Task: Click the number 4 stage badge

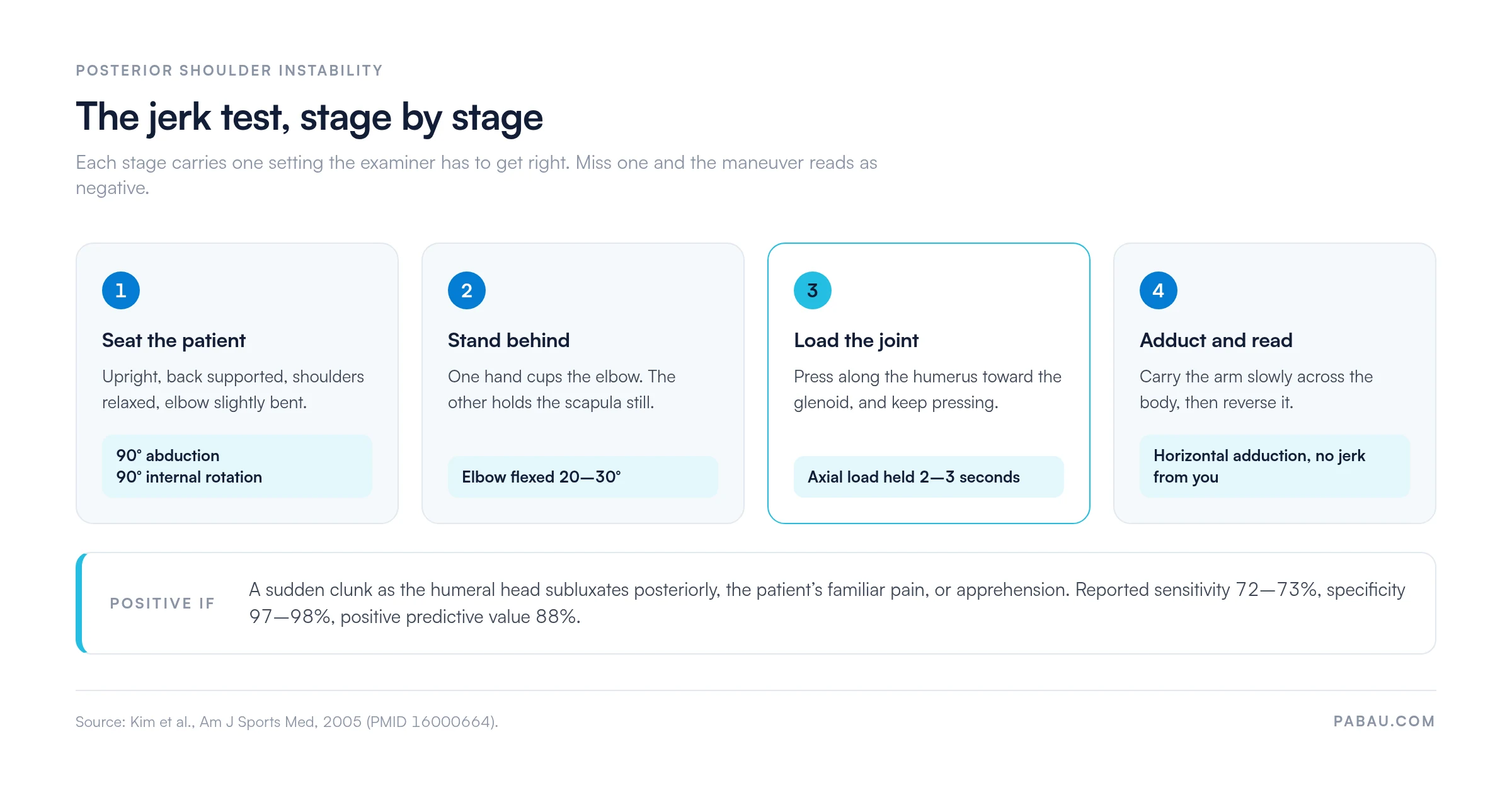Action: (x=1158, y=290)
